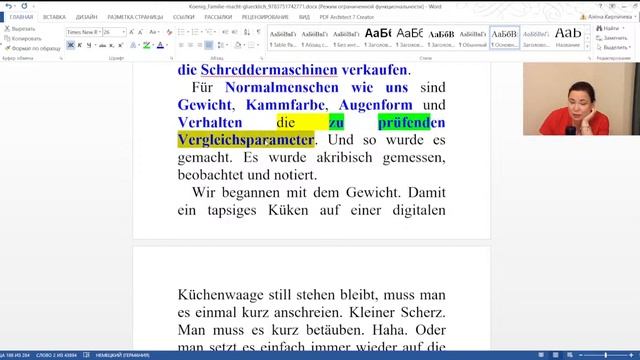Open the ВИД ribbon tab
This screenshot has height=360, width=640.
click(304, 17)
